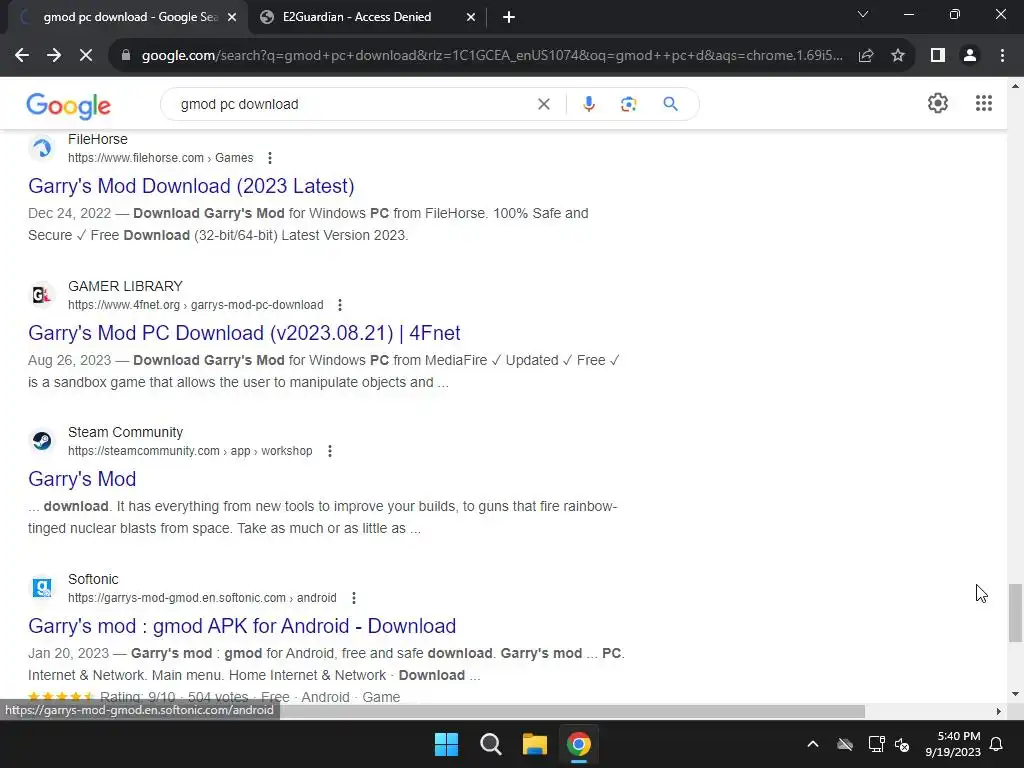Screen dimensions: 1024x768
Task: Open Chrome's three-dot menu
Action: point(1002,56)
